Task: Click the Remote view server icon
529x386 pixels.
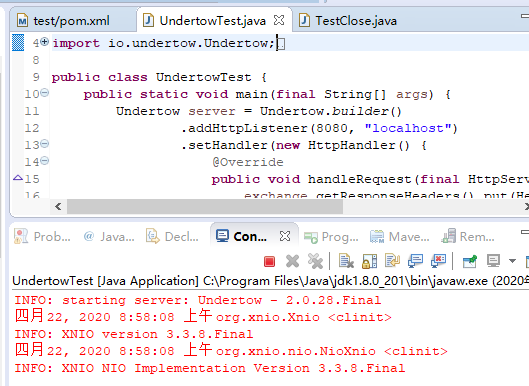Action: point(449,236)
